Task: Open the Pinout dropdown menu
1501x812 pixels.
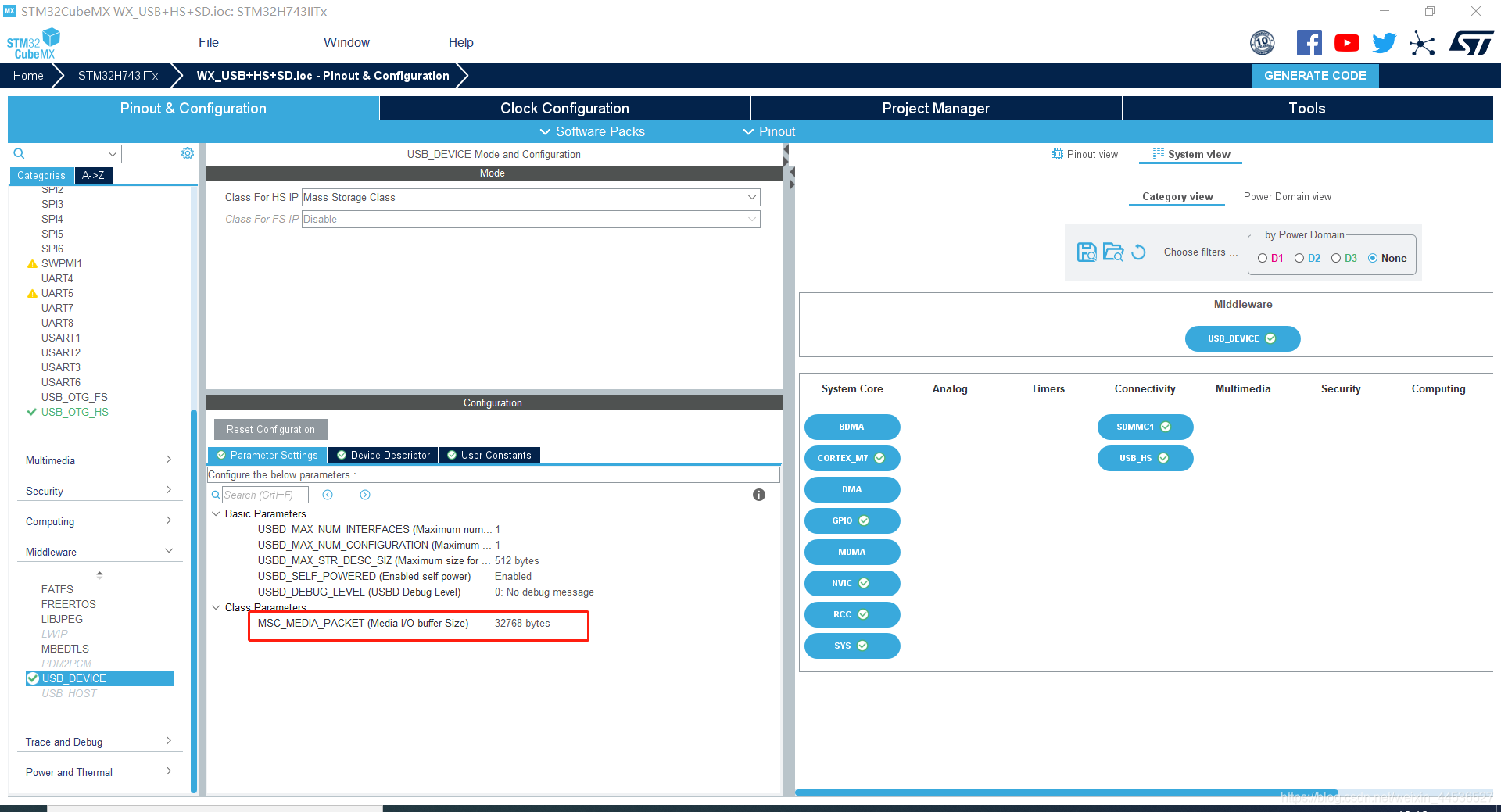Action: click(769, 131)
